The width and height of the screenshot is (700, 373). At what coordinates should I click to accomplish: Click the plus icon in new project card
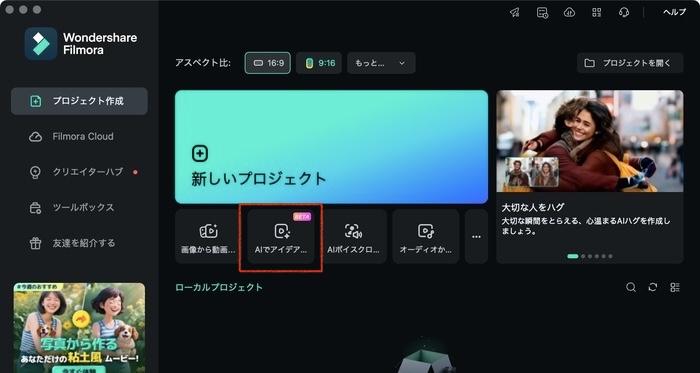pyautogui.click(x=200, y=153)
